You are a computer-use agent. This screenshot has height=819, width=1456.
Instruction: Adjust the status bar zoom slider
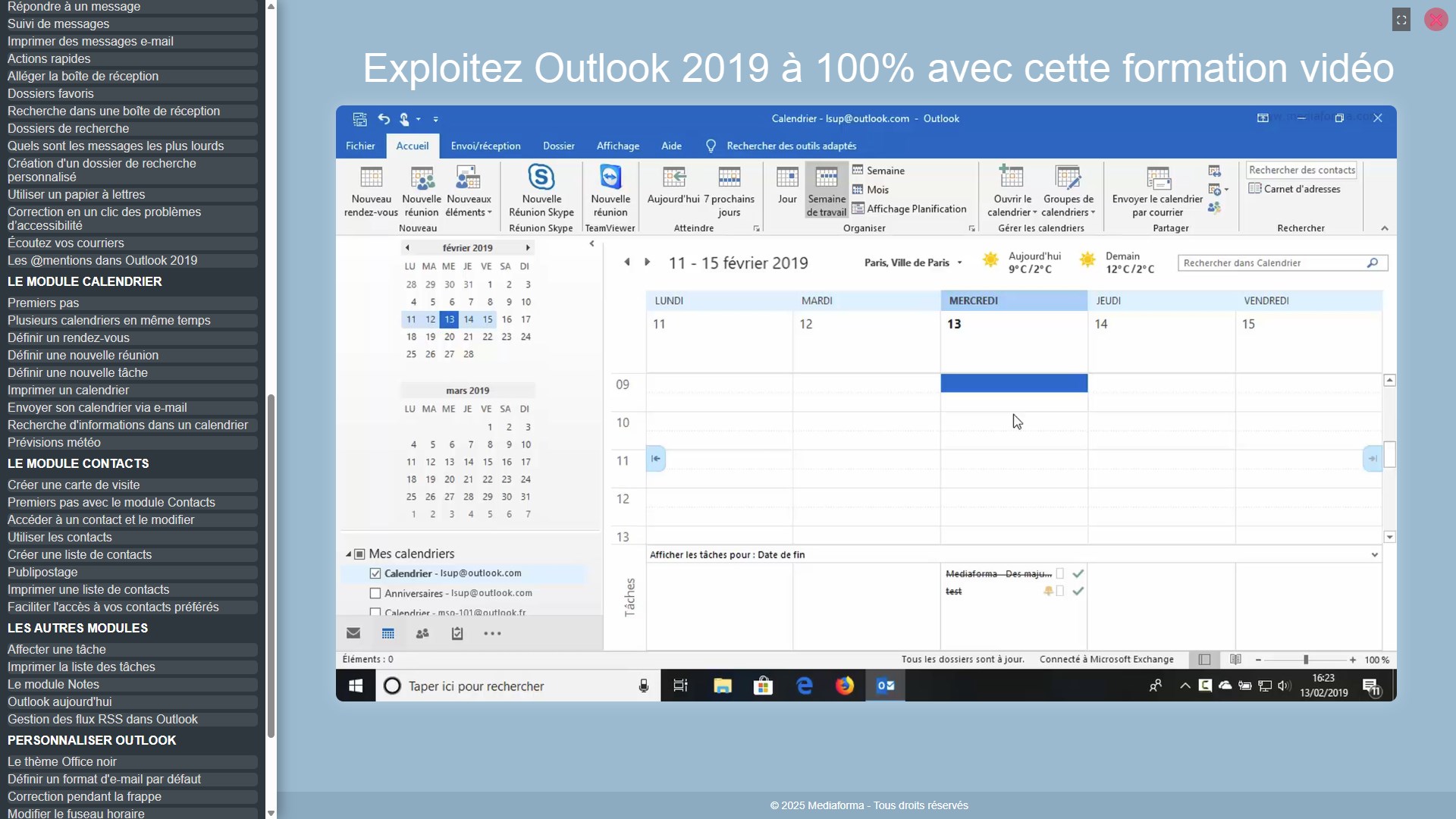(1306, 660)
